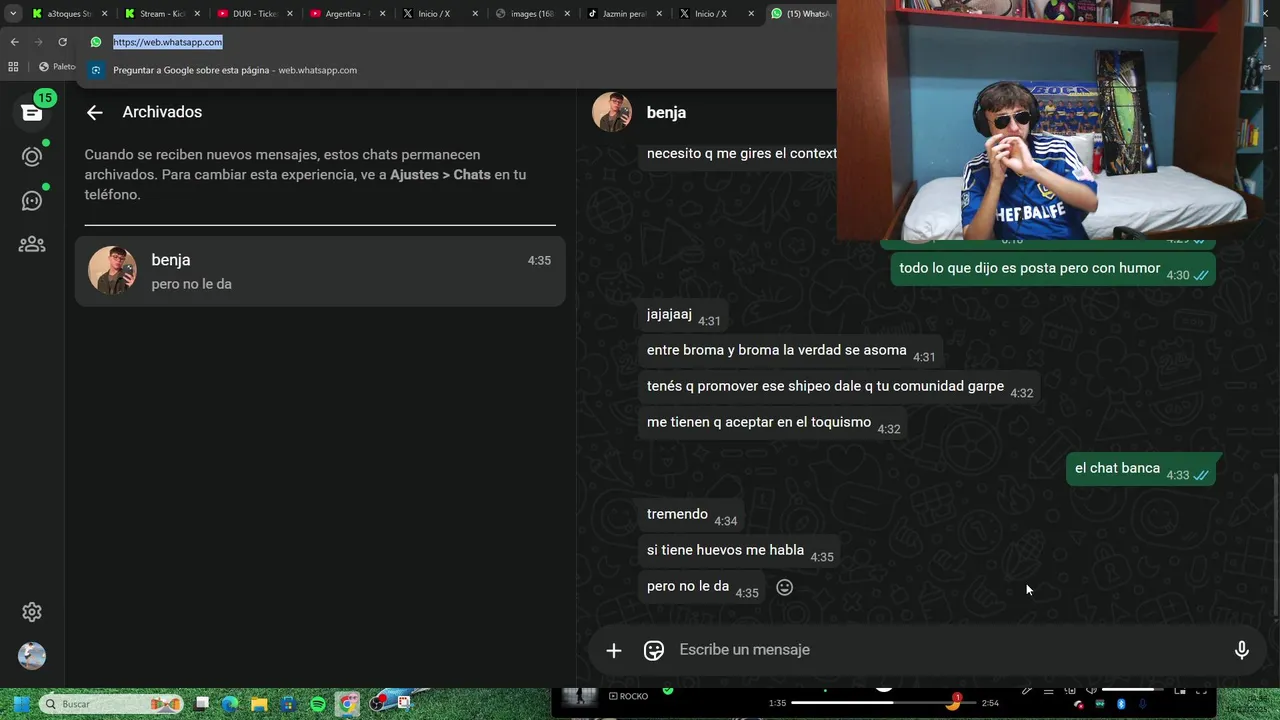The image size is (1280, 720).
Task: Switch to the 'DUKI - Ticket' browser tab
Action: 255,14
